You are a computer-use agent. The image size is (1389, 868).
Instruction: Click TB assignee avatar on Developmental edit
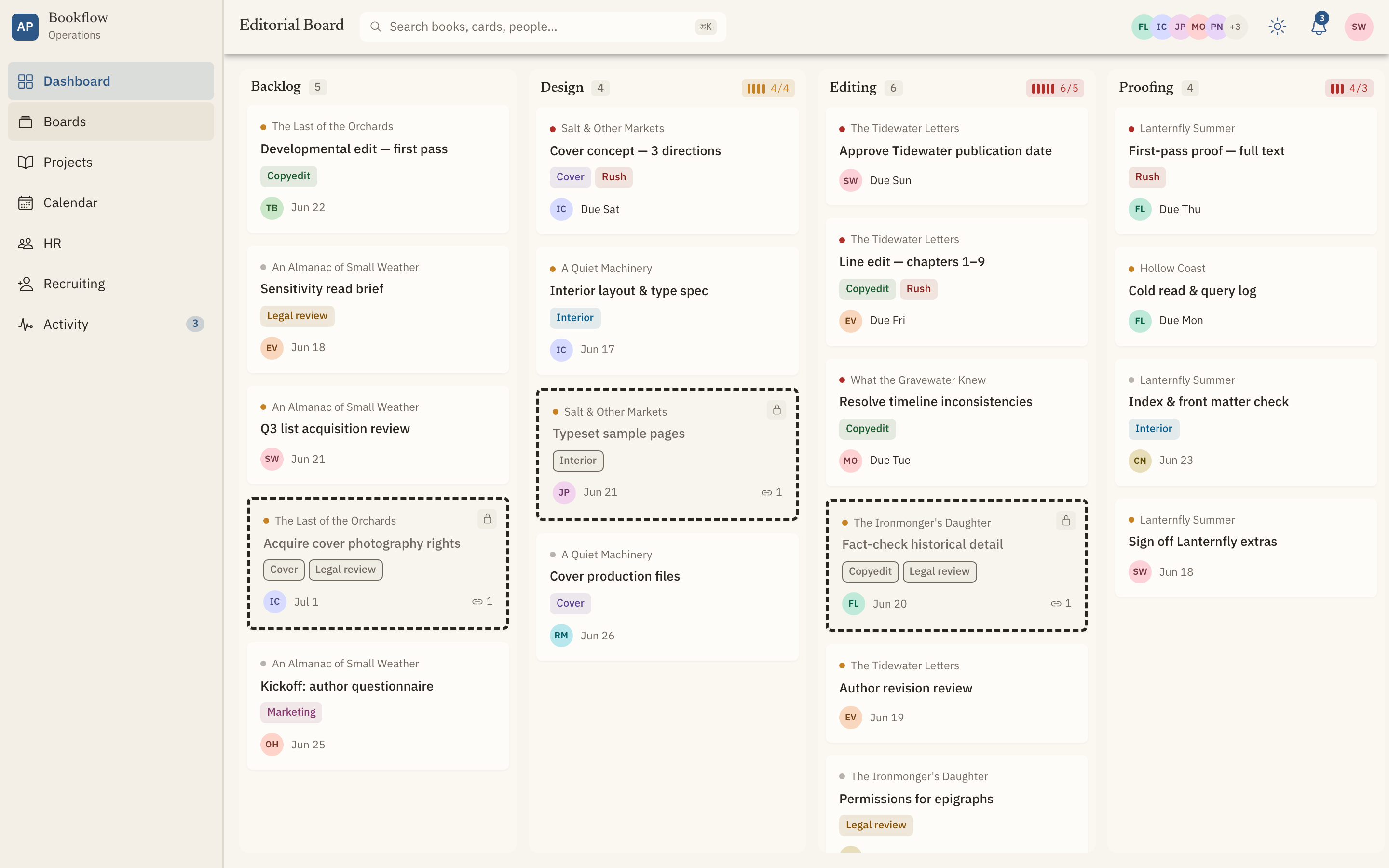tap(272, 208)
